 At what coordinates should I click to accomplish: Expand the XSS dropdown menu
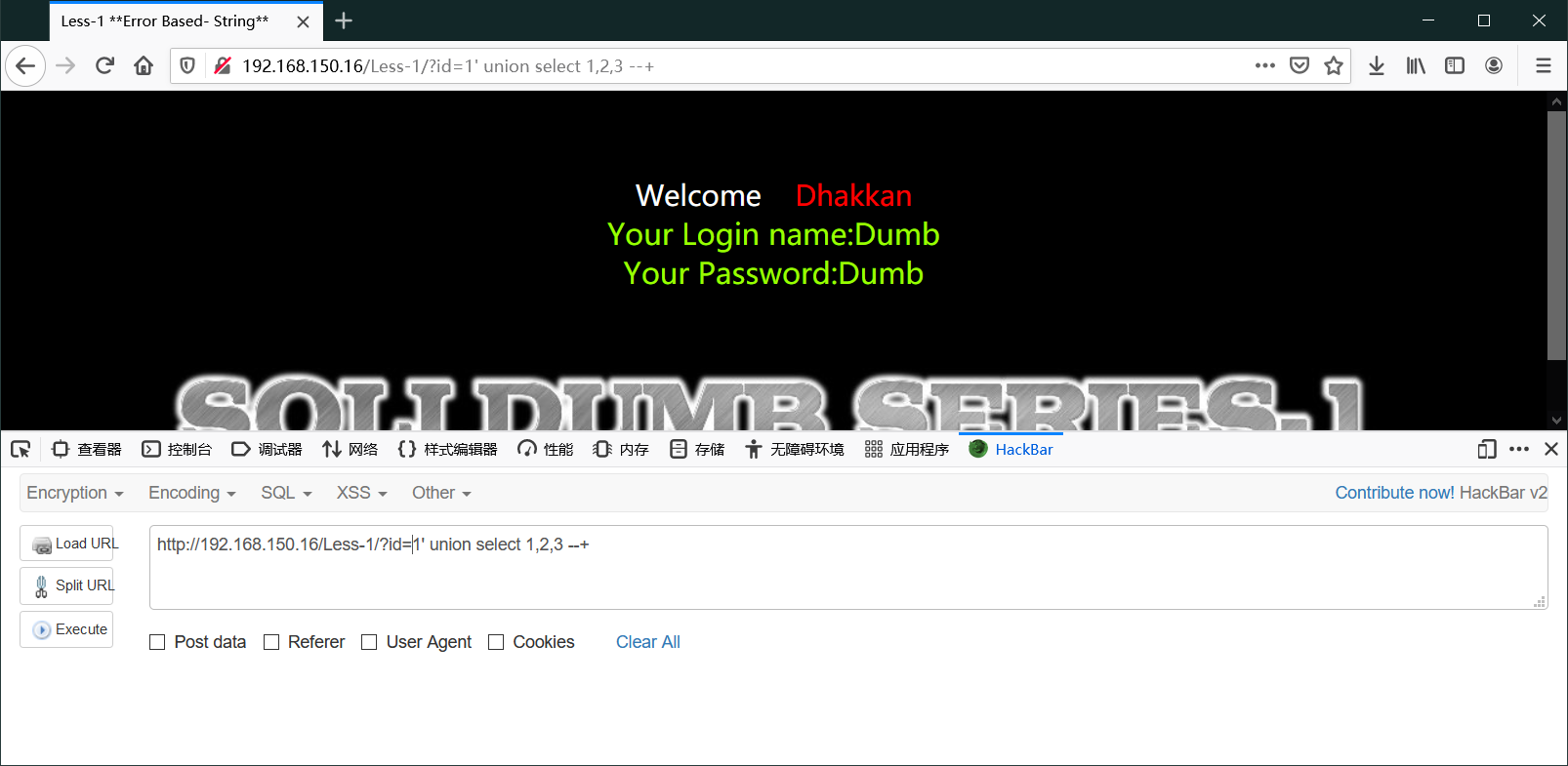(x=361, y=493)
